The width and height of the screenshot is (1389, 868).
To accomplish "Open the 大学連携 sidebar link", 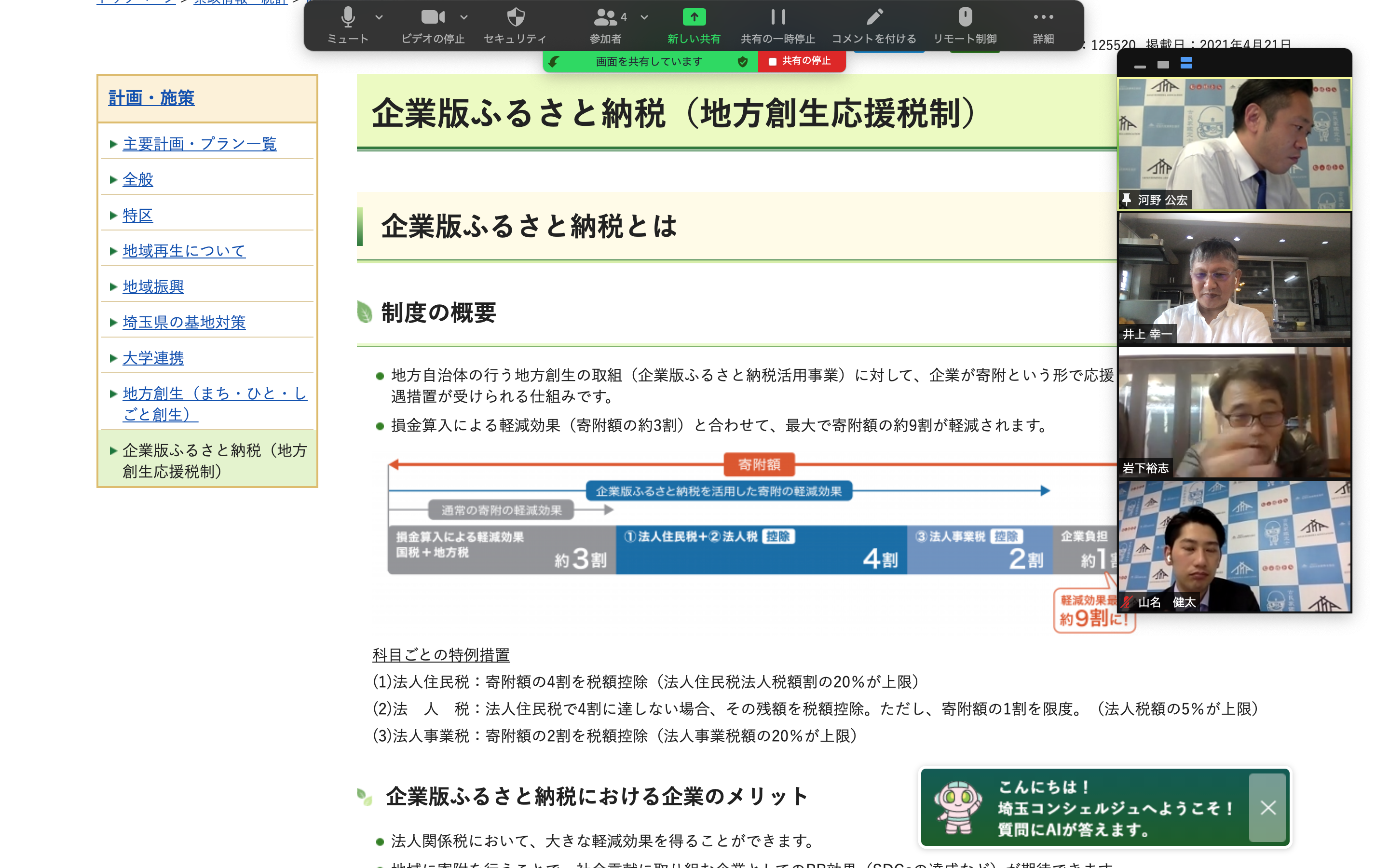I will coord(153,358).
